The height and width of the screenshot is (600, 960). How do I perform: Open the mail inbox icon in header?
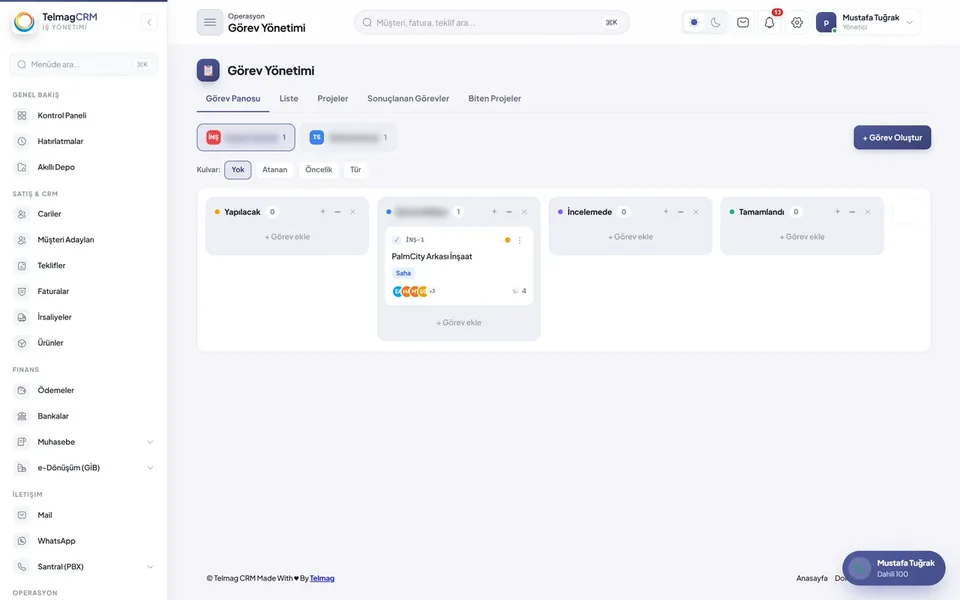click(743, 23)
